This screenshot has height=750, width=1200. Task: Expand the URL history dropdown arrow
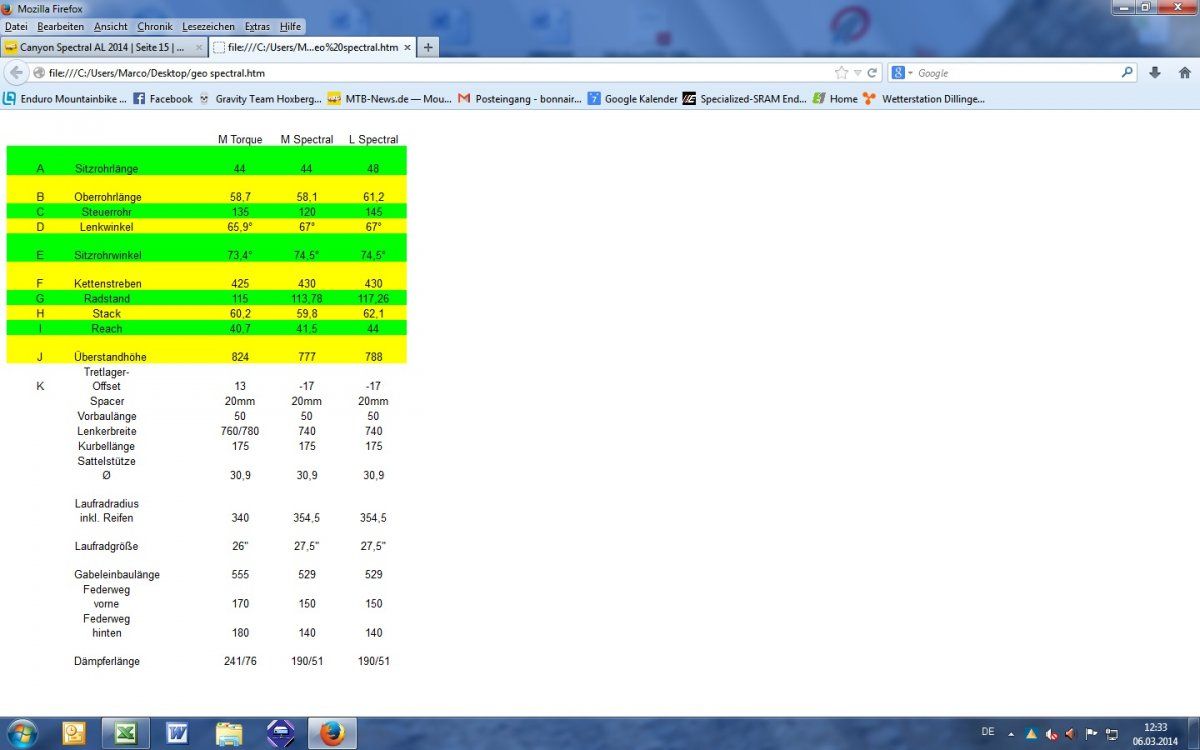pos(857,73)
